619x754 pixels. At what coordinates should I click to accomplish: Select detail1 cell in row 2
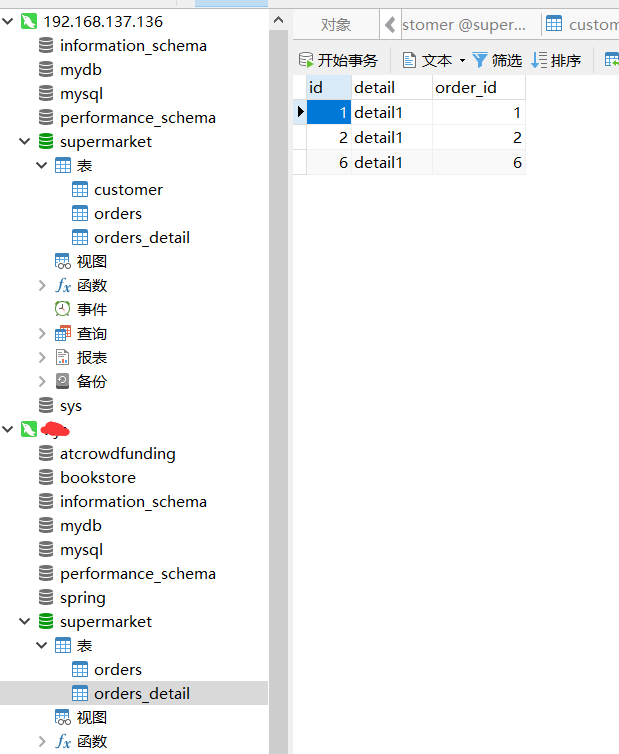pos(392,138)
